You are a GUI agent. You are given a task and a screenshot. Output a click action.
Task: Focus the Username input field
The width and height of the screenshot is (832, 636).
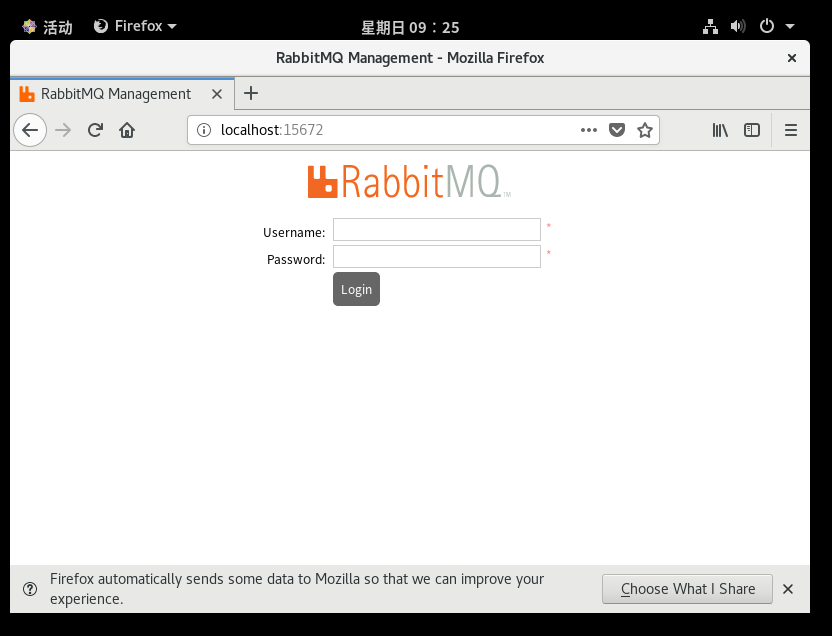pos(437,230)
